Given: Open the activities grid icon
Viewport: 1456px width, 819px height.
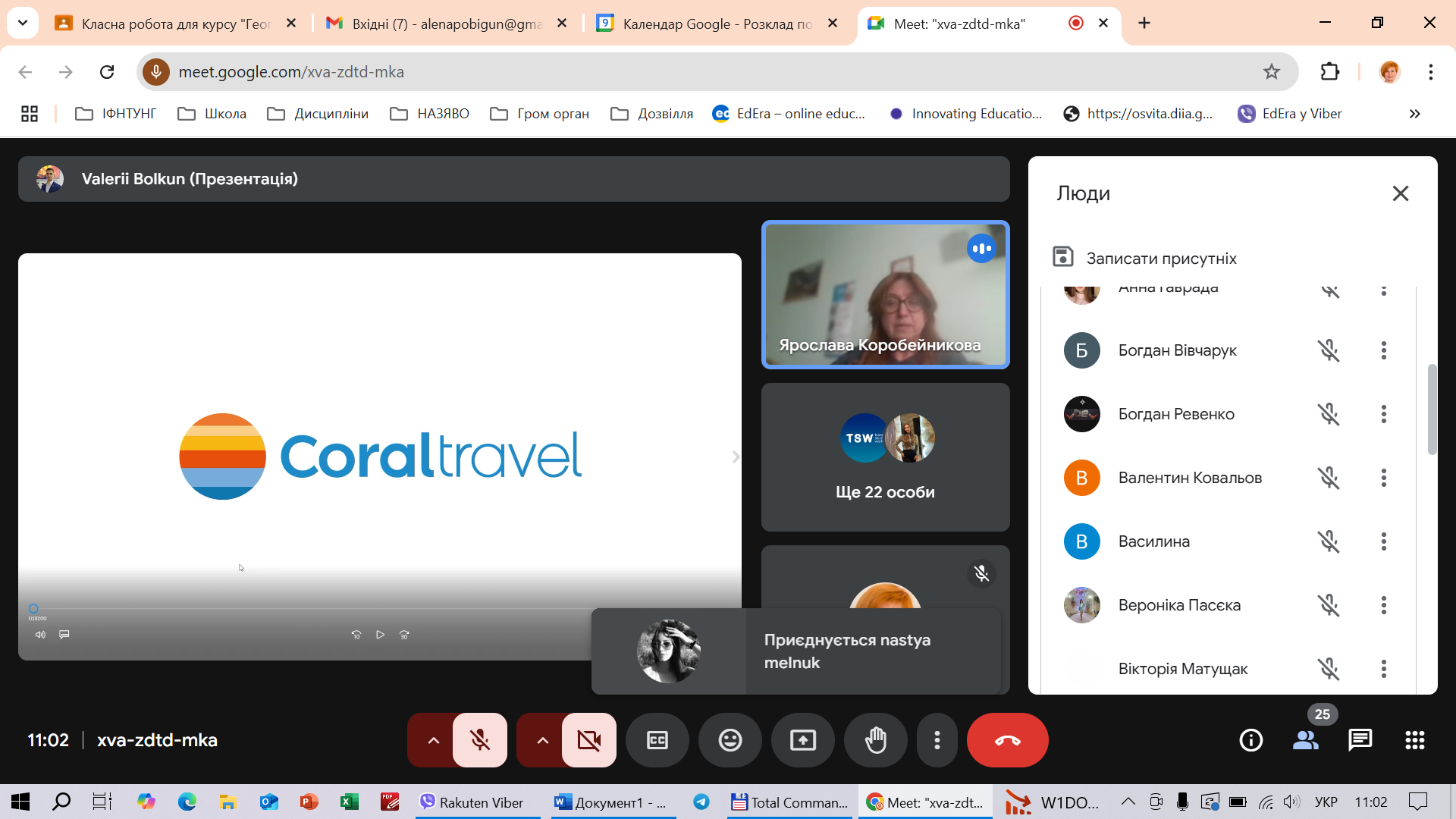Looking at the screenshot, I should pyautogui.click(x=1414, y=740).
